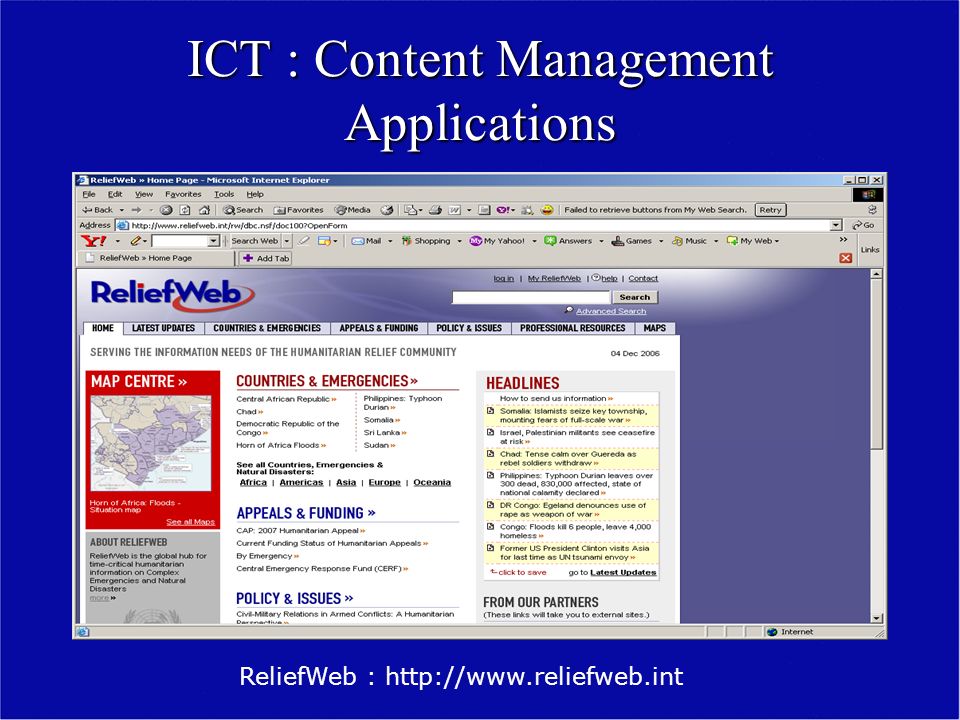Open the Favorites pane from toolbar
Screen dimensions: 960x720
[299, 210]
